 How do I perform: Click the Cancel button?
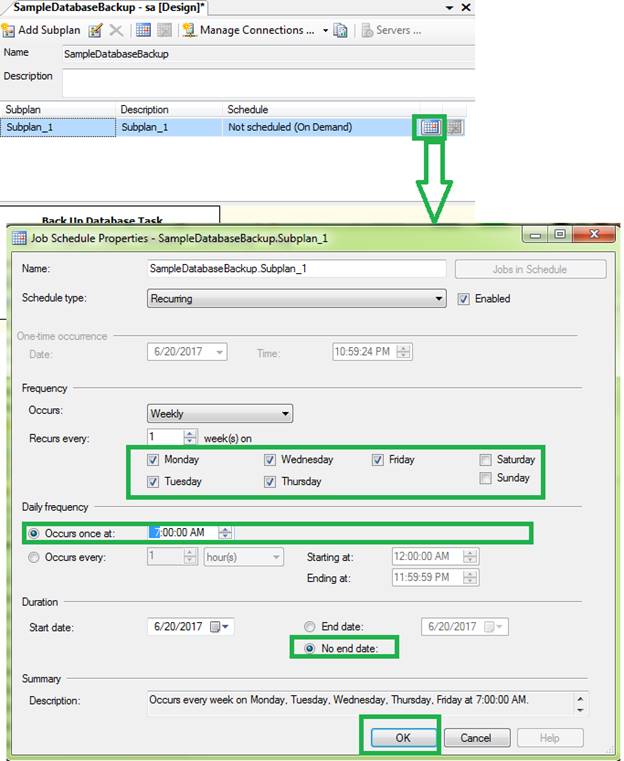point(476,738)
